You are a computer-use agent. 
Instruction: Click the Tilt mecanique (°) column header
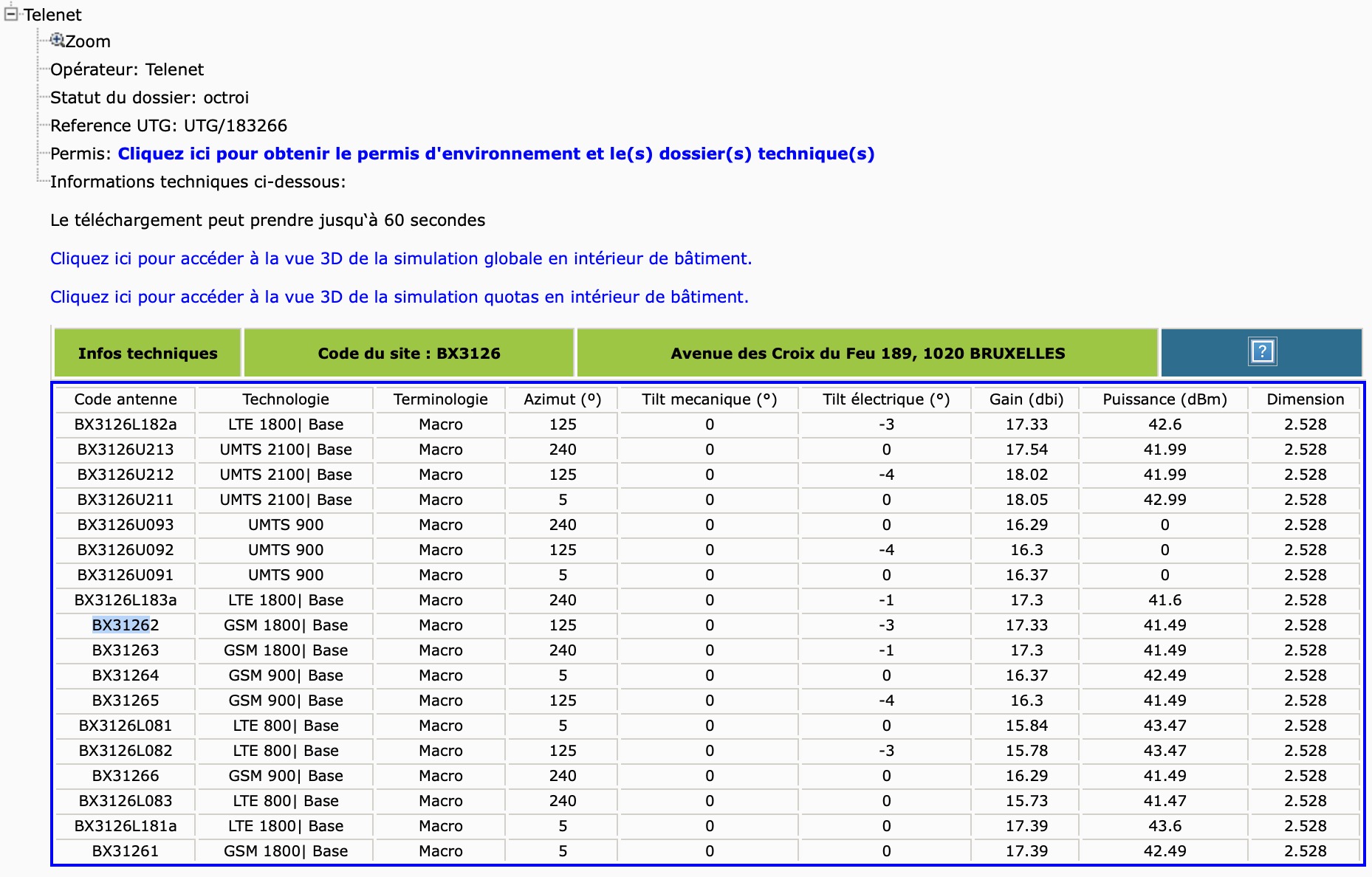coord(710,399)
